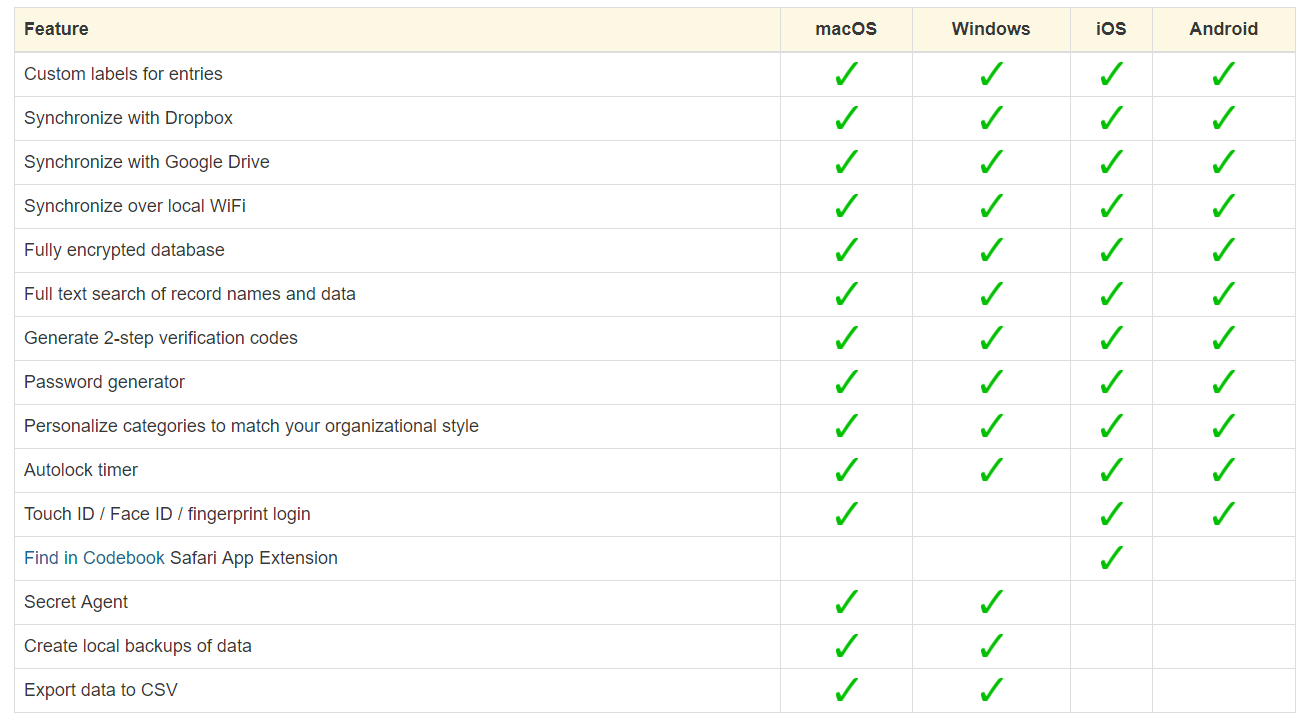
Task: Select the 'Export data to CSV' text
Action: tap(101, 690)
